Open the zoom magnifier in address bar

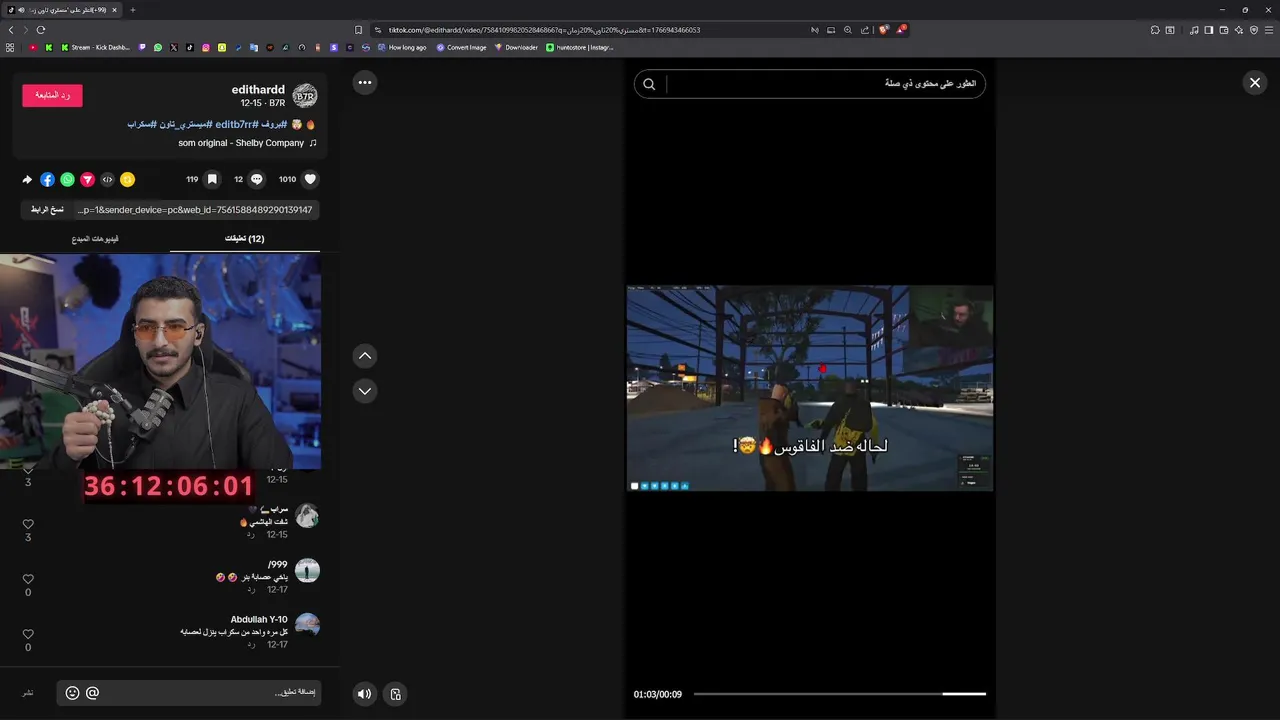coord(848,30)
